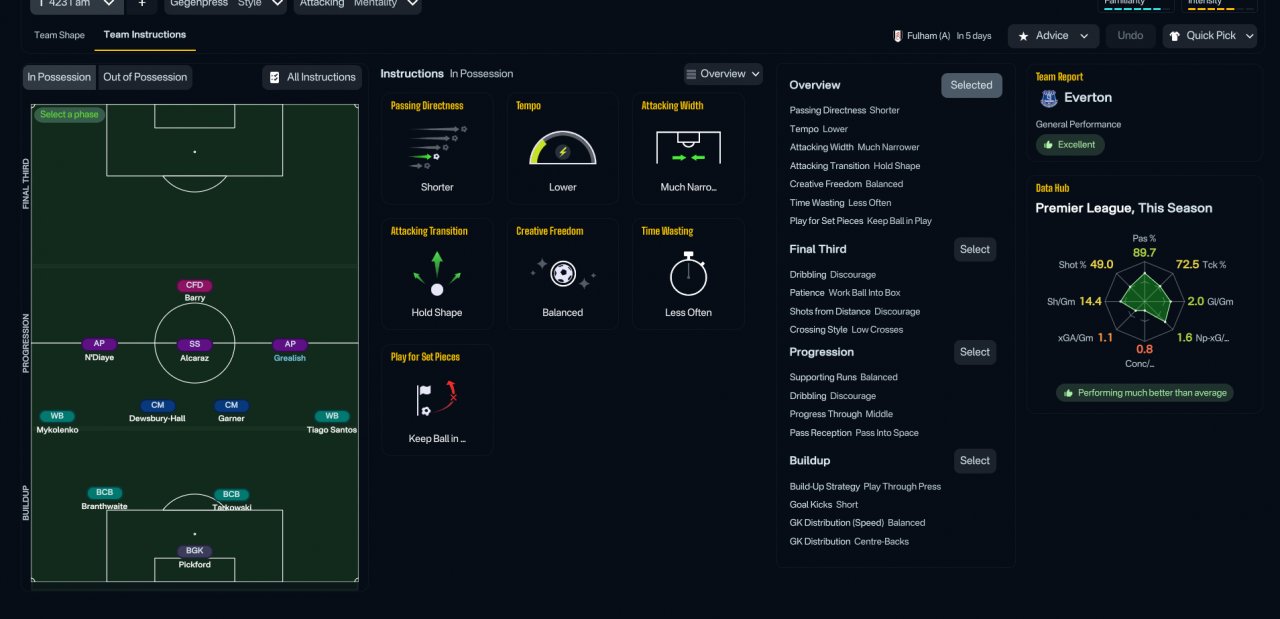Click the Everton club badge icon
The width and height of the screenshot is (1280, 619).
point(1049,98)
